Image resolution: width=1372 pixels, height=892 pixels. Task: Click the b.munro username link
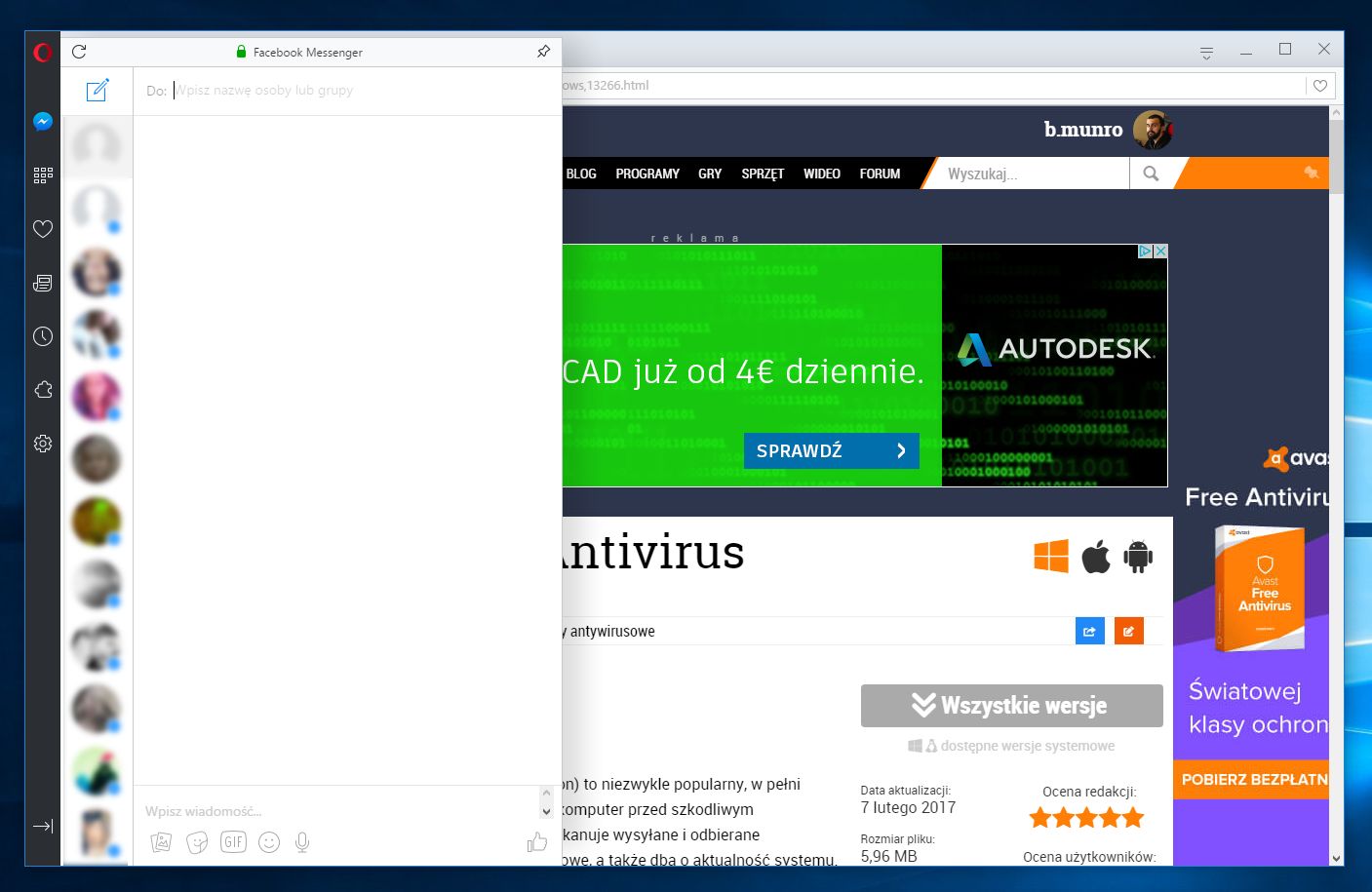tap(1082, 130)
